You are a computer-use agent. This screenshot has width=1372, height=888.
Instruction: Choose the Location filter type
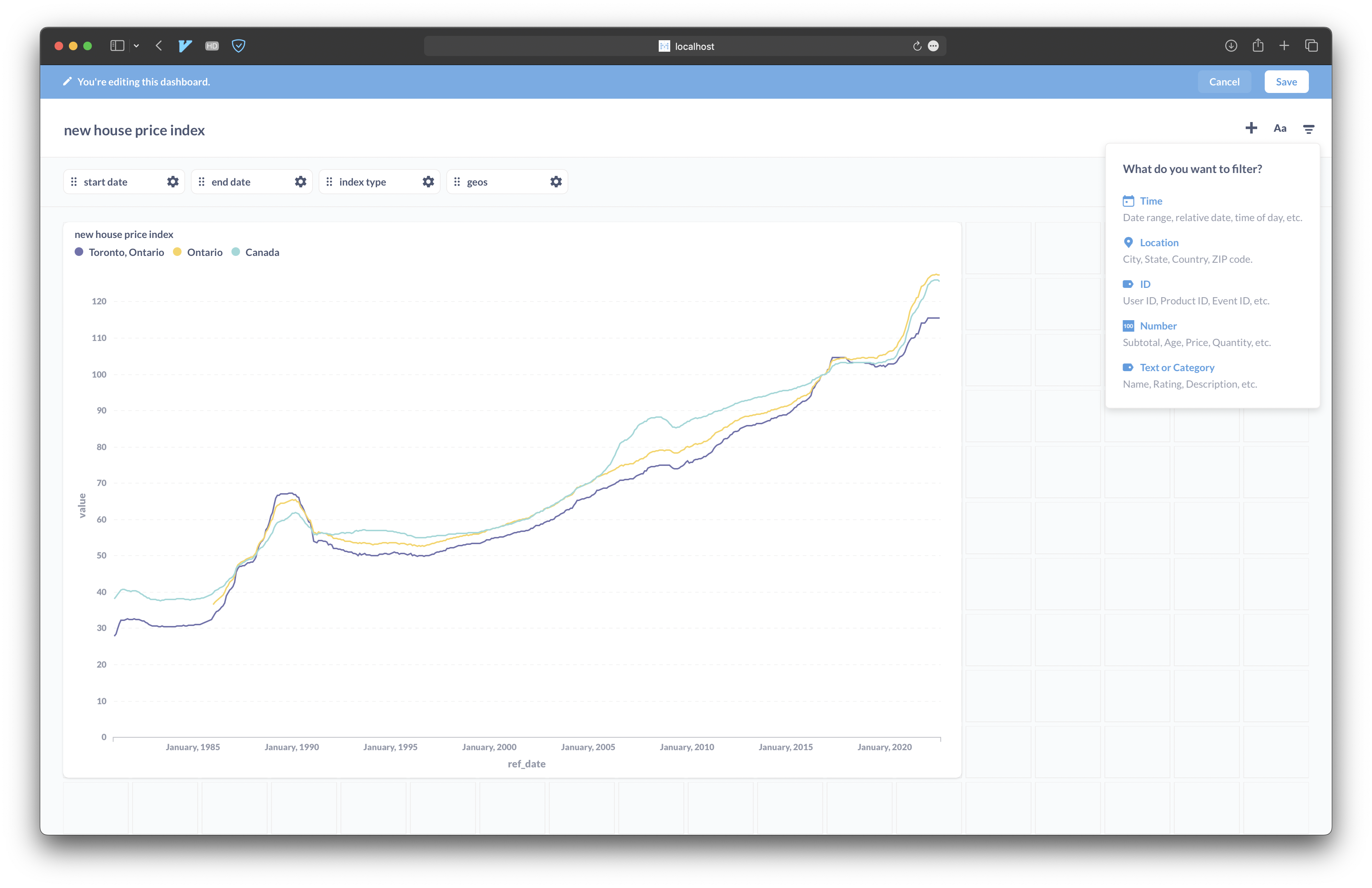click(x=1158, y=243)
